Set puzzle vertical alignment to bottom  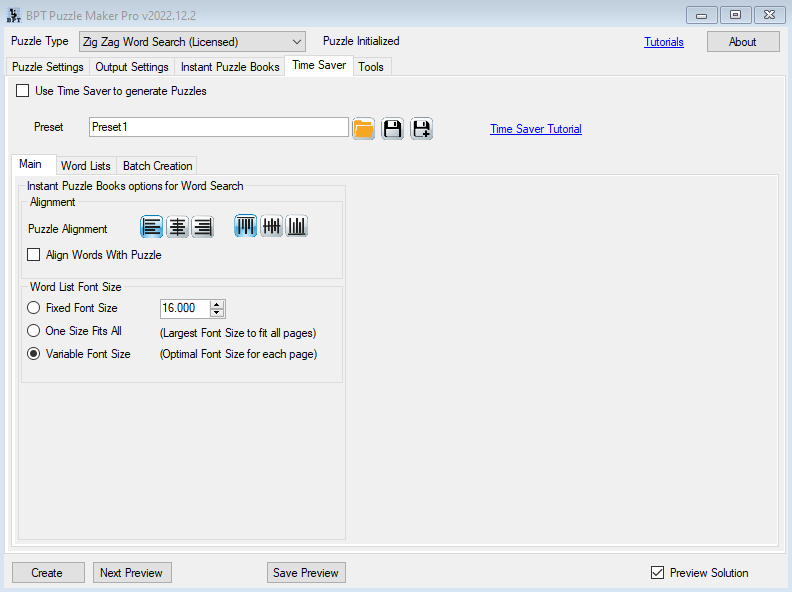297,227
